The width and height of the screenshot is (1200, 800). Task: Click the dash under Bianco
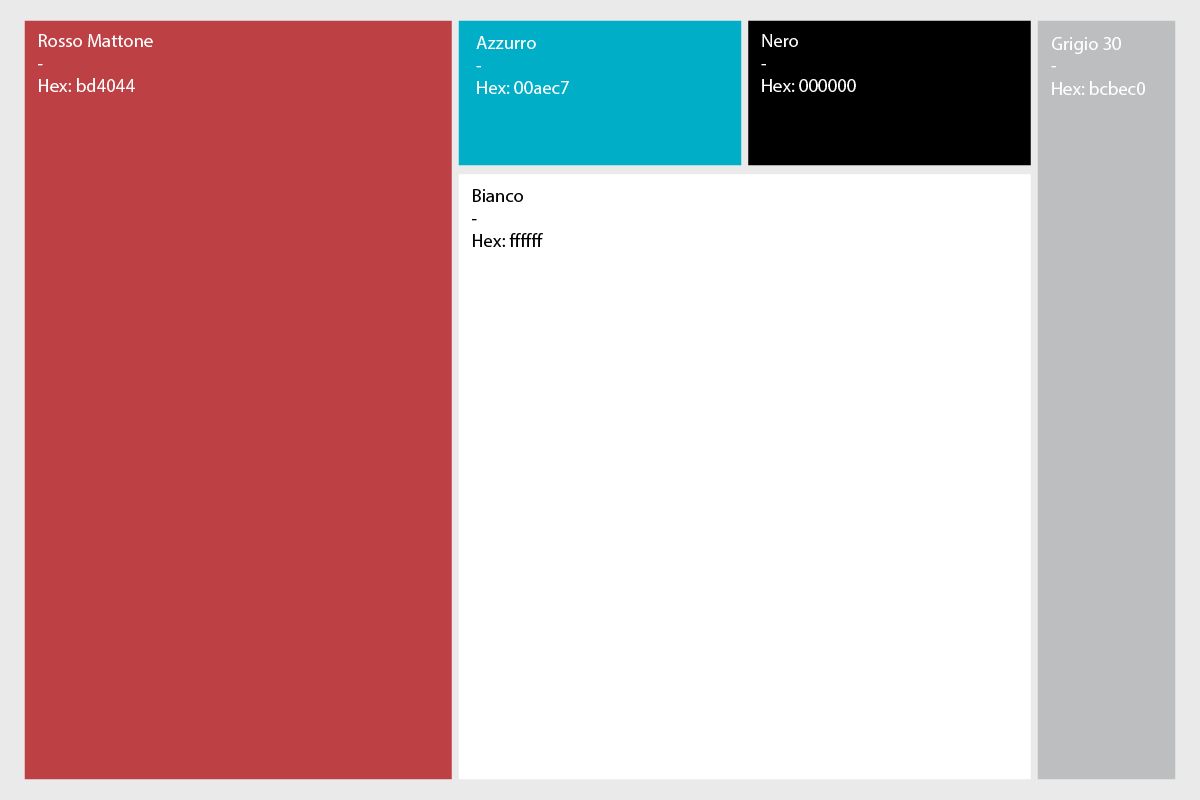click(x=474, y=219)
